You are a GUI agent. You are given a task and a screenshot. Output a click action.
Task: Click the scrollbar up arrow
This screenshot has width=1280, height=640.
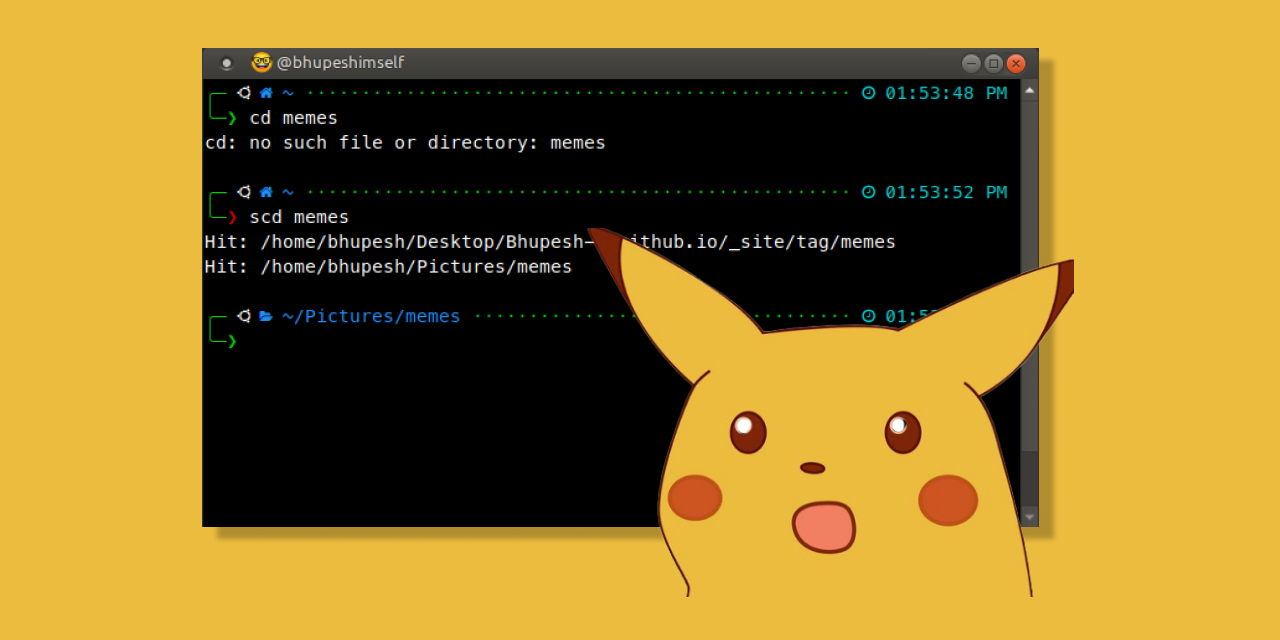1029,90
